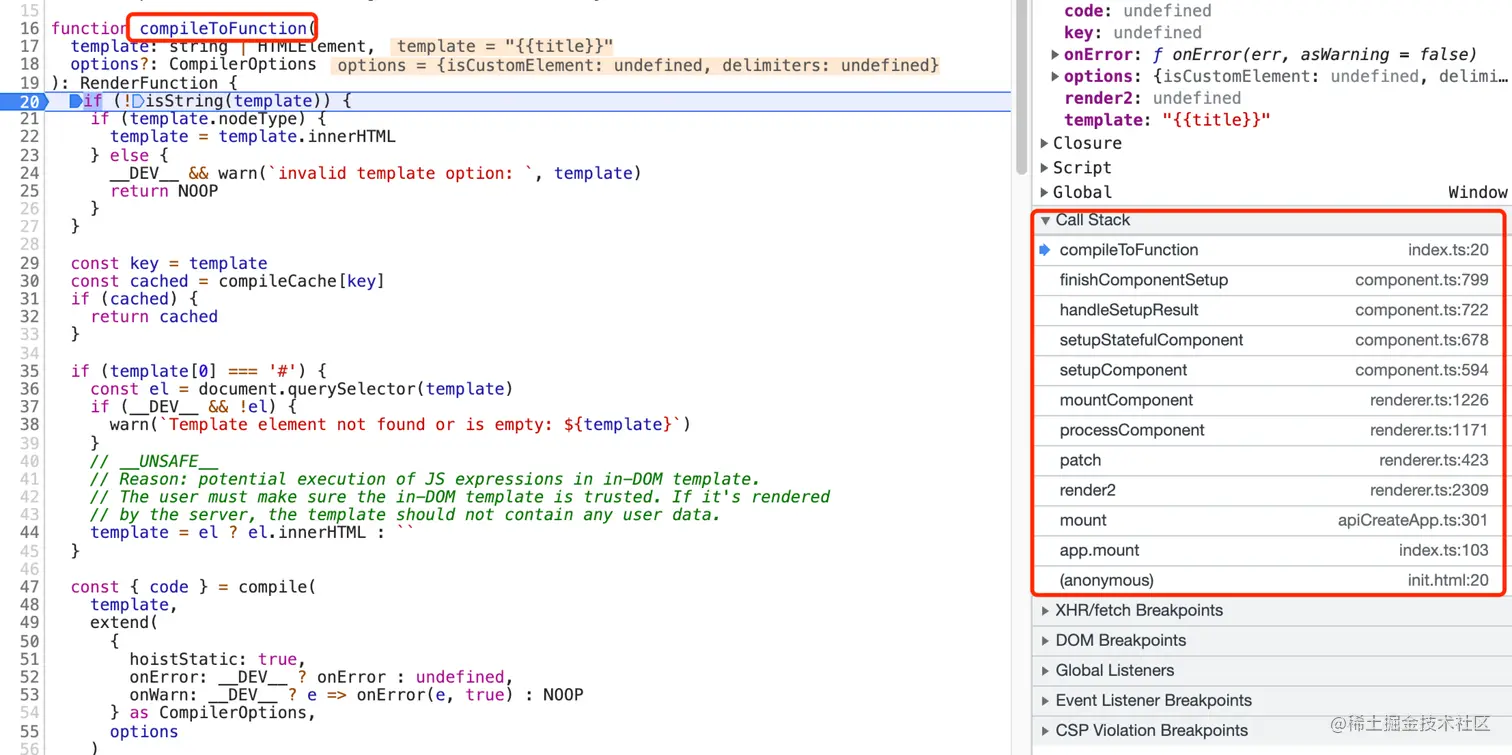Select mountComponent call stack frame
This screenshot has height=755, width=1512.
(x=1269, y=400)
